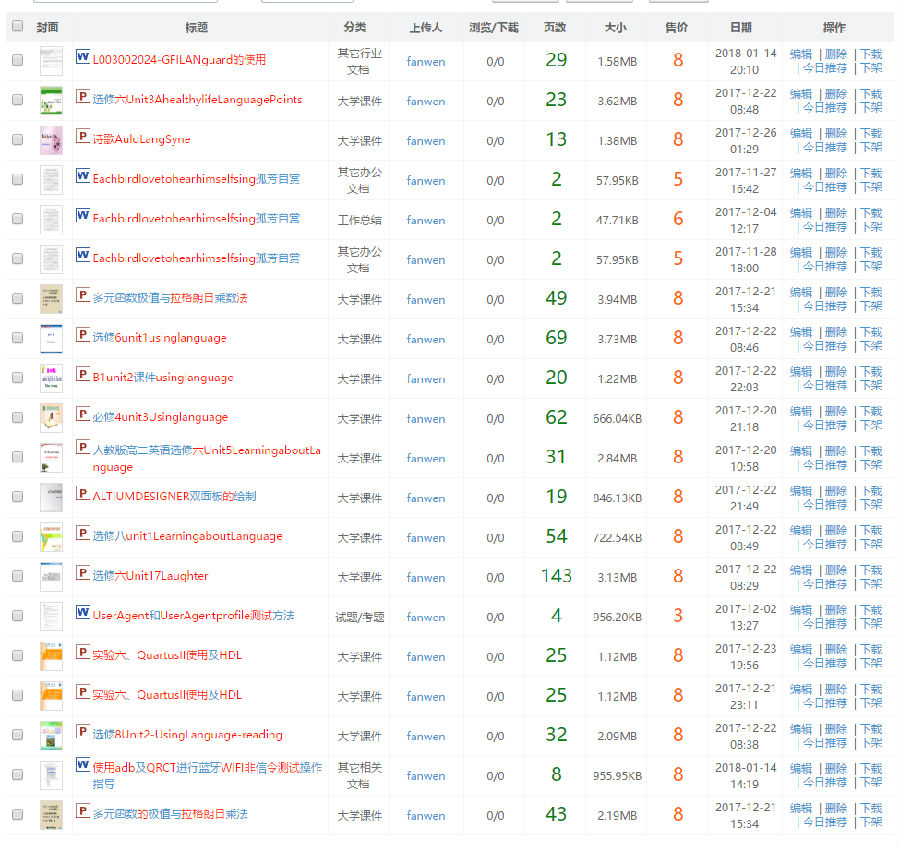Click the PPT icon beside ALTIUMDESIGNER双面板的绘制
This screenshot has height=845, width=900.
tap(83, 493)
